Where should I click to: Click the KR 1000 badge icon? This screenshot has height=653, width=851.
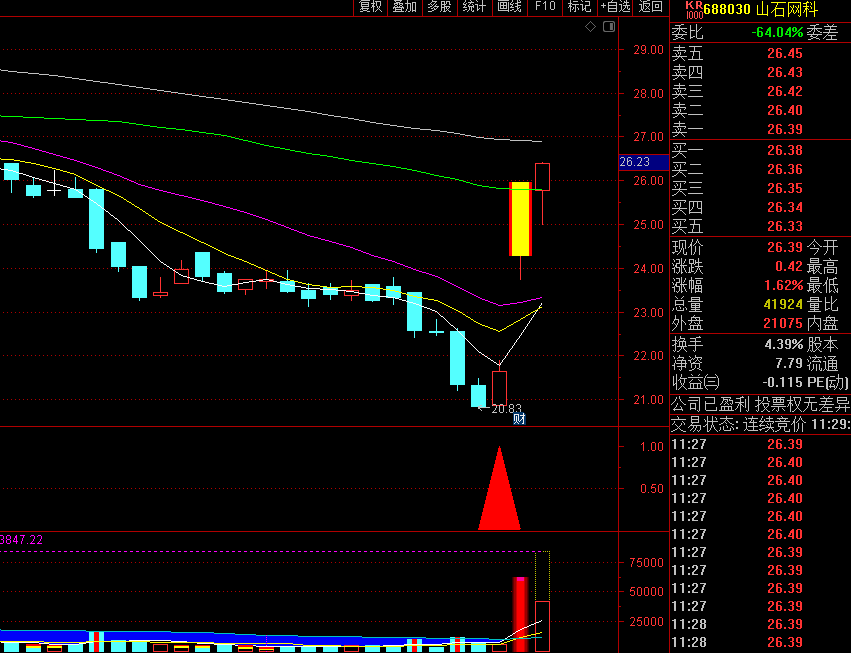[x=694, y=10]
